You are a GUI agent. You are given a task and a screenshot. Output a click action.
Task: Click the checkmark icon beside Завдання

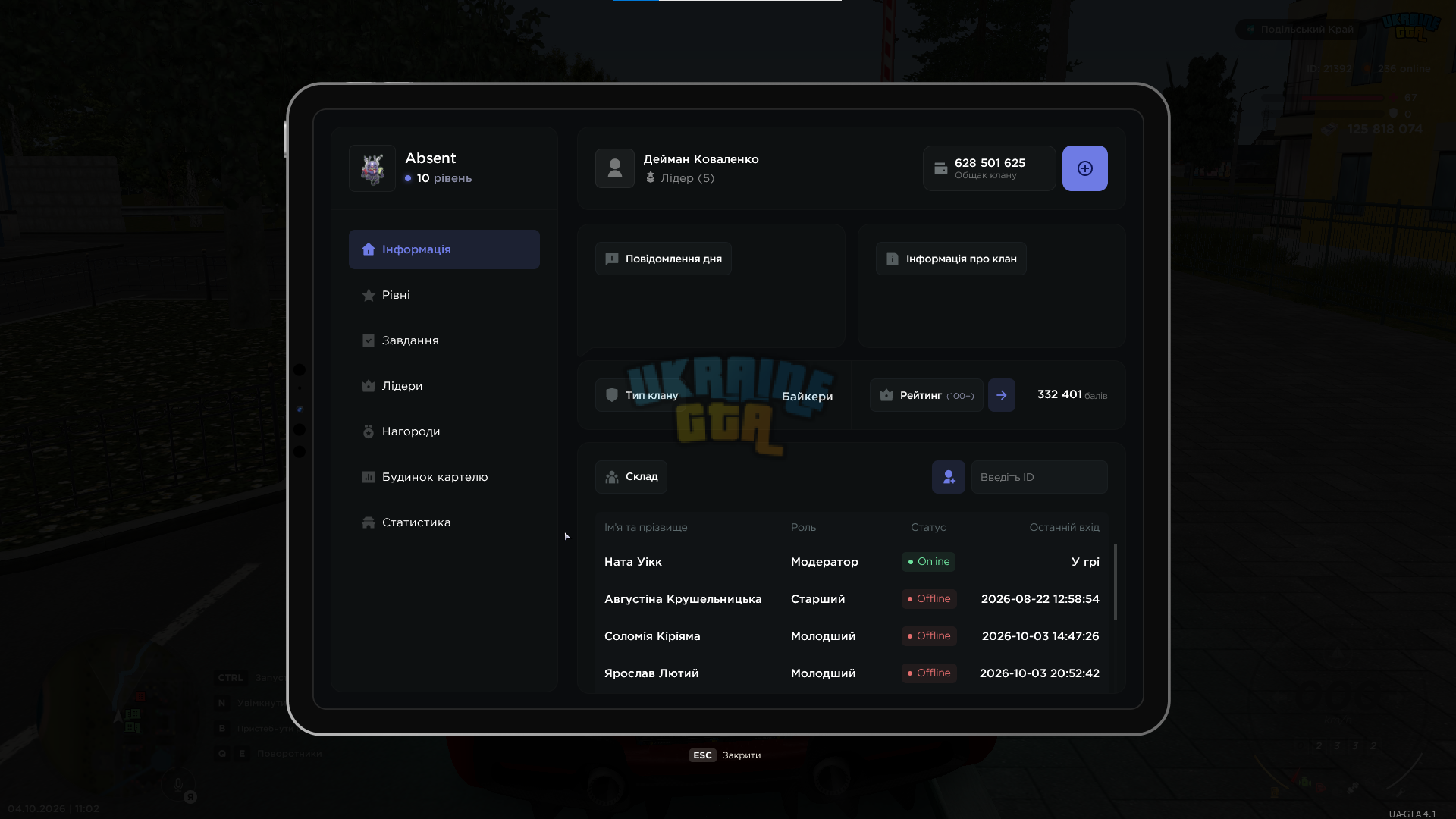(369, 340)
